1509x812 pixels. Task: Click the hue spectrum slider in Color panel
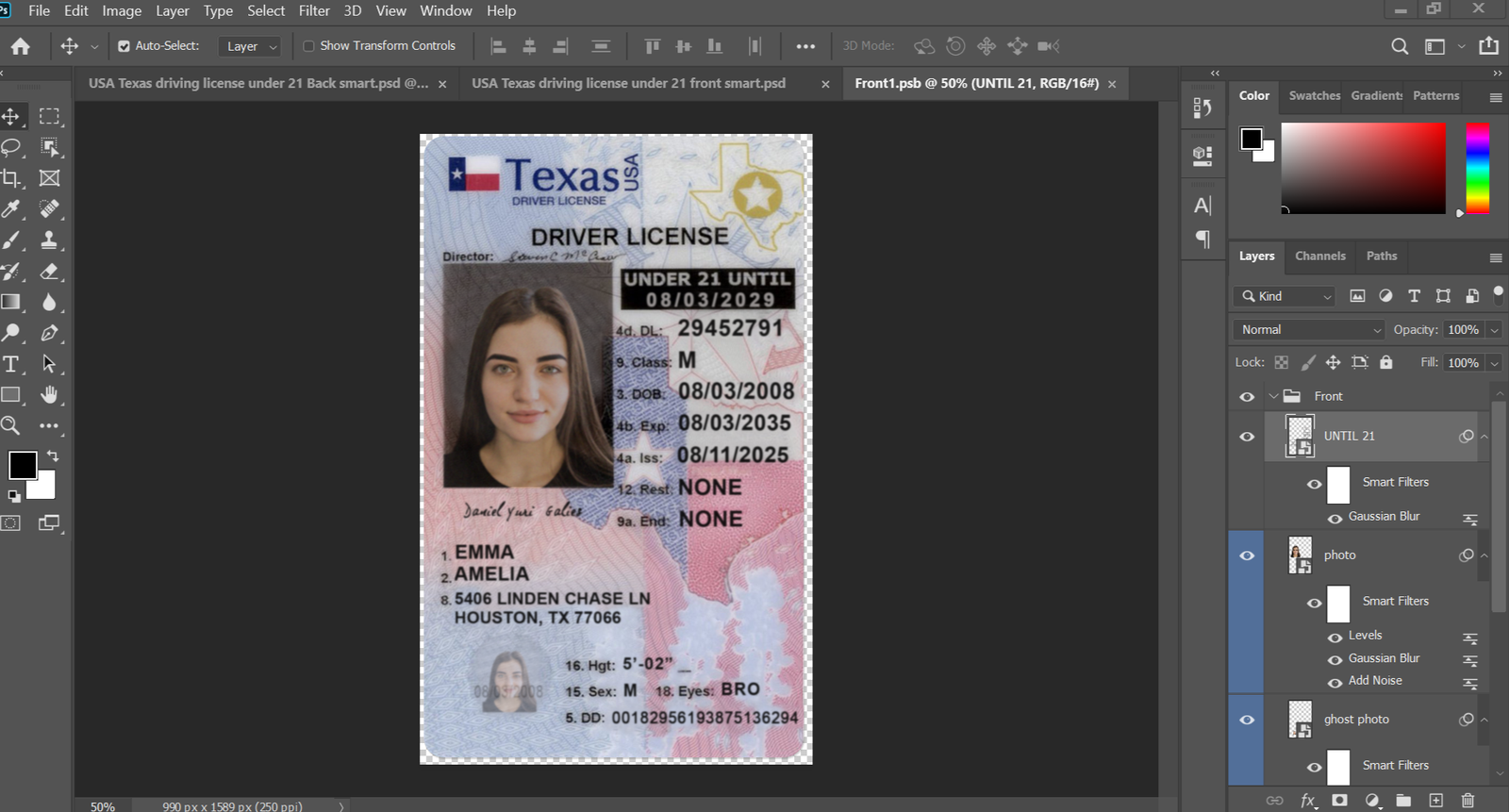click(1478, 168)
